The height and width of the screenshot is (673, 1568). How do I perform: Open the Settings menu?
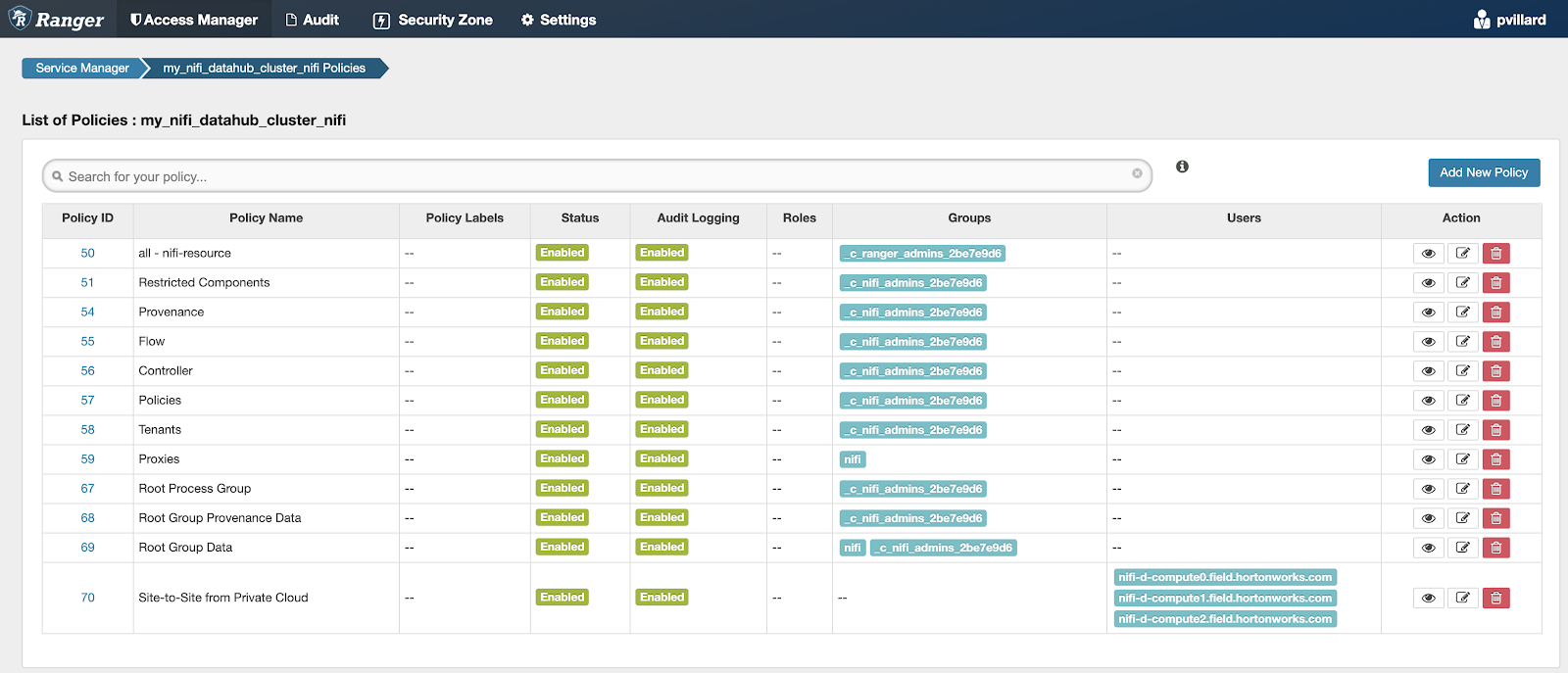coord(558,20)
